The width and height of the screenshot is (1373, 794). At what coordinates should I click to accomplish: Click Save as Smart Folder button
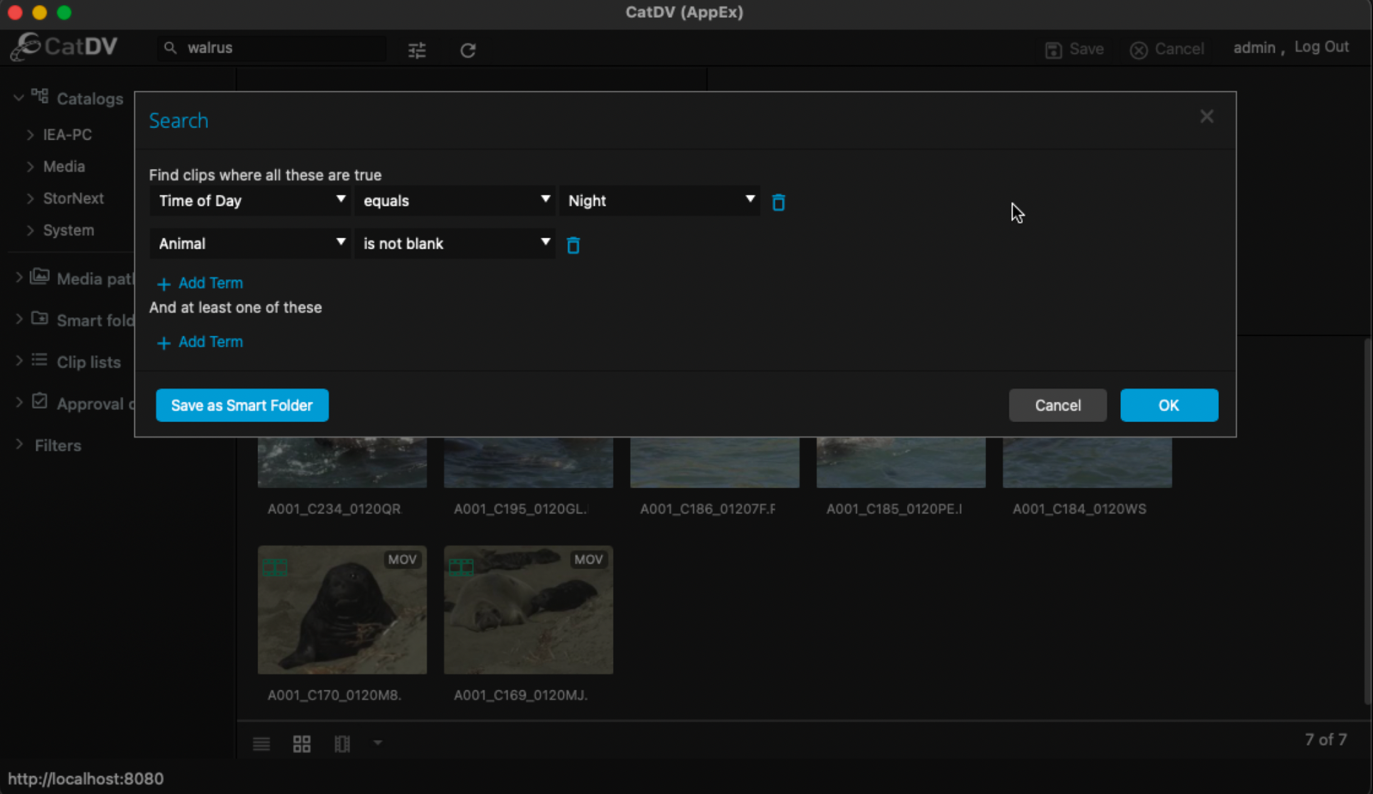pos(242,405)
